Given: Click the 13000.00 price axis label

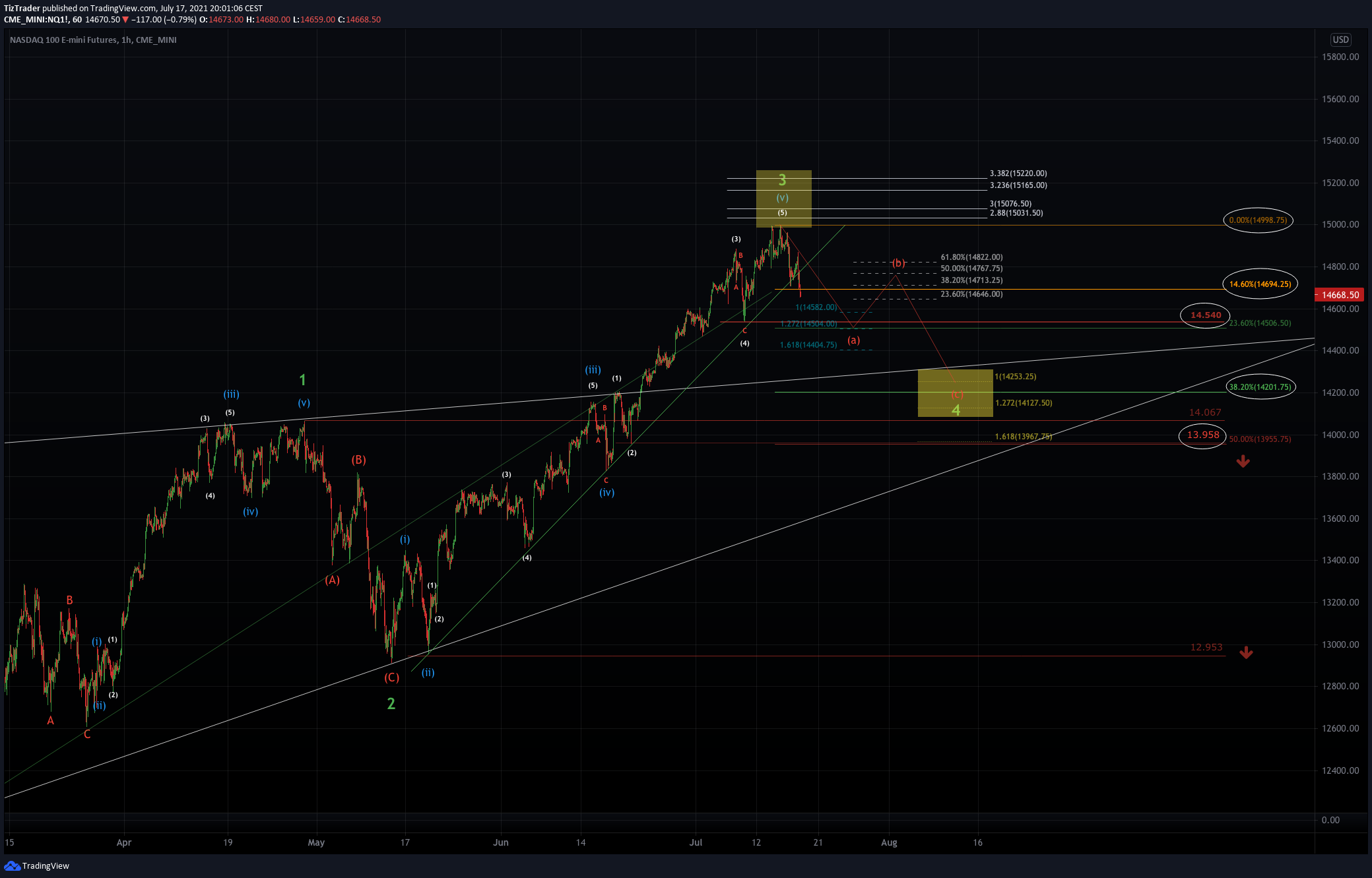Looking at the screenshot, I should point(1340,644).
